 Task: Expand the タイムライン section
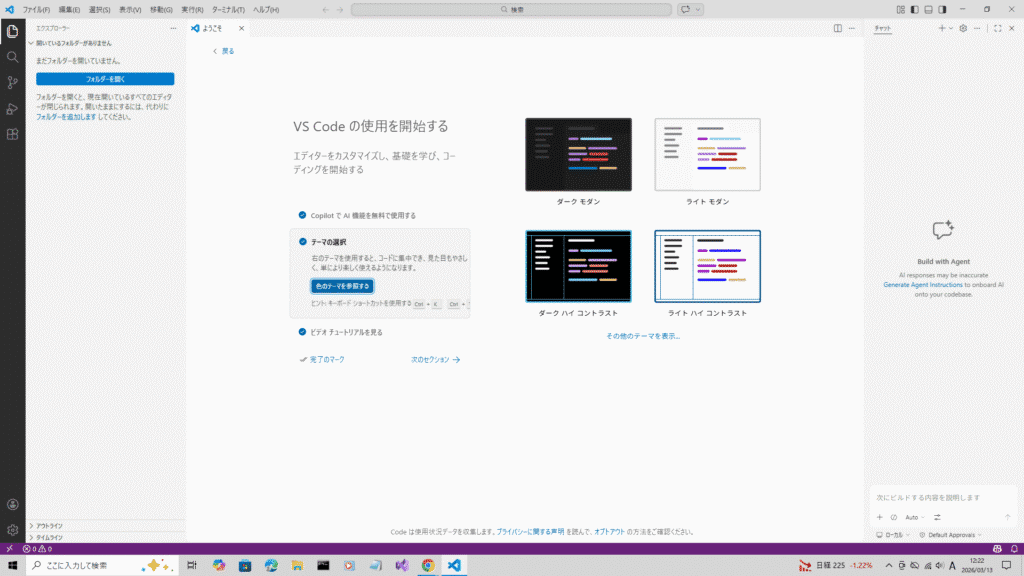click(x=50, y=537)
